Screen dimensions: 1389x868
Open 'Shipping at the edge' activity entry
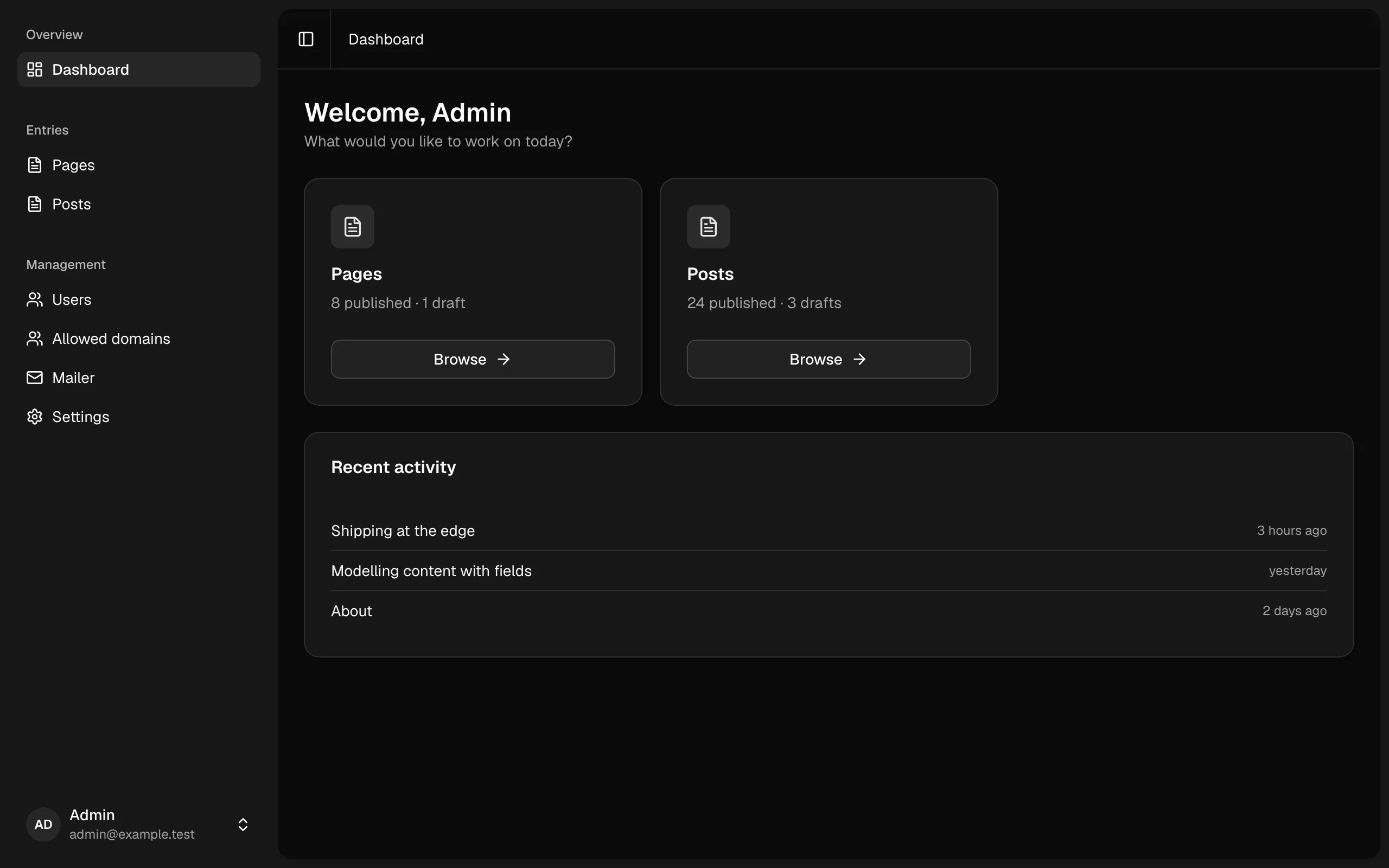829,531
